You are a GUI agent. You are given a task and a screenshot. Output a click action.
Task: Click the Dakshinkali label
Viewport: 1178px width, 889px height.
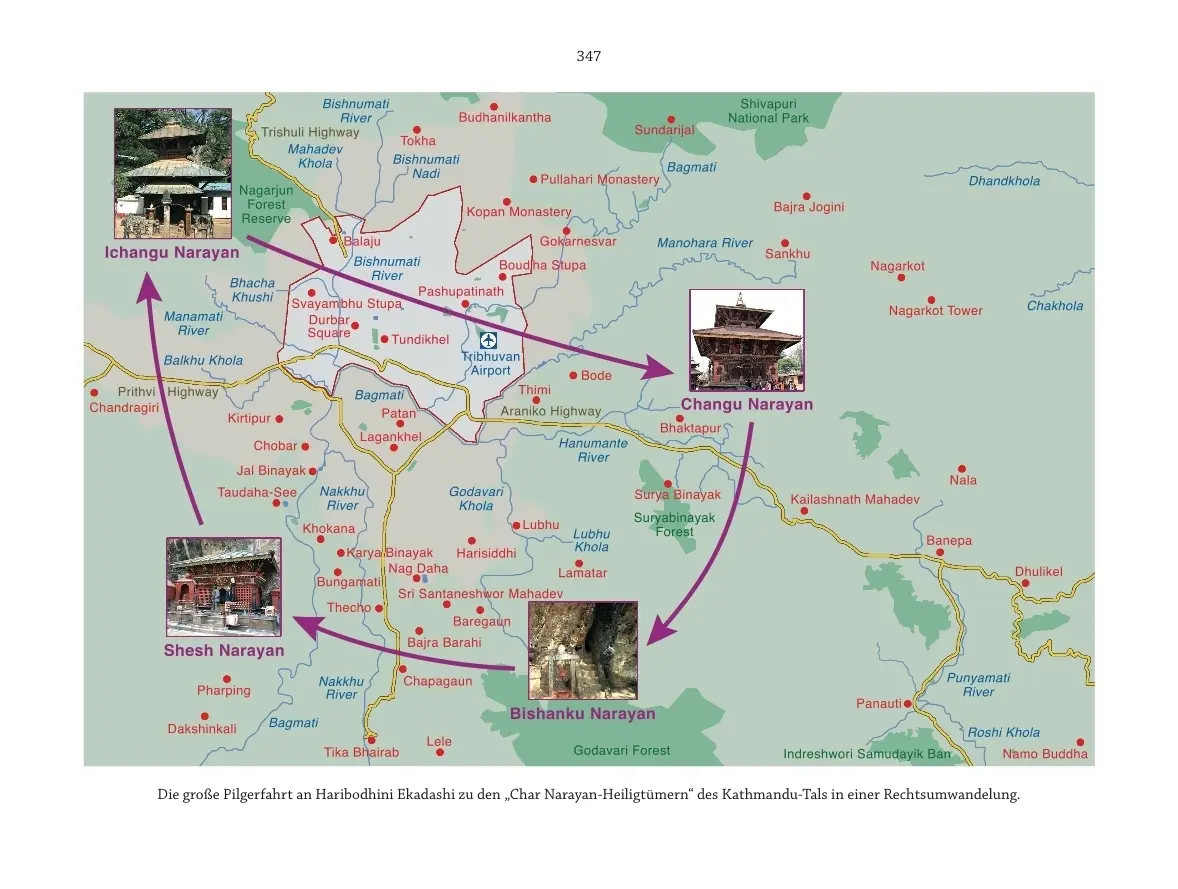[202, 728]
